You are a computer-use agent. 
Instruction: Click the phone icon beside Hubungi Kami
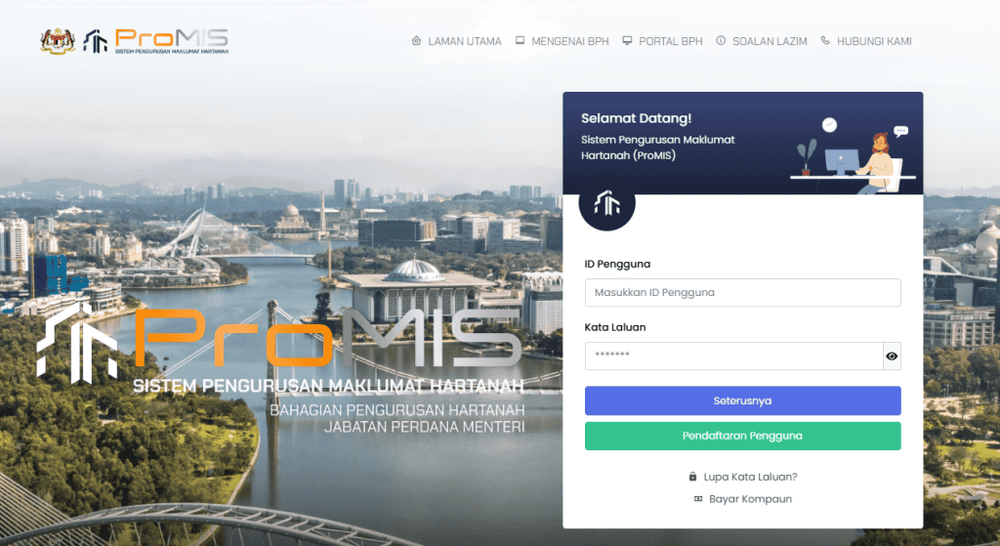pyautogui.click(x=825, y=41)
